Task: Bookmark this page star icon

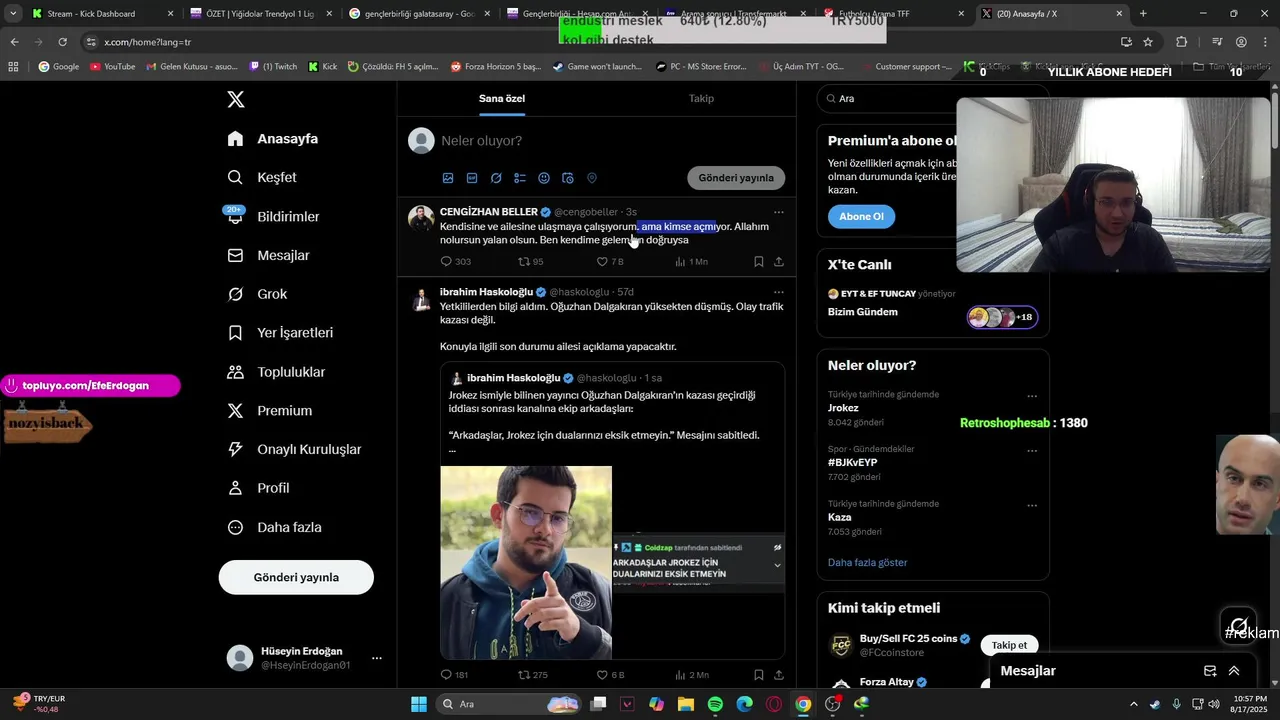Action: tap(1148, 42)
